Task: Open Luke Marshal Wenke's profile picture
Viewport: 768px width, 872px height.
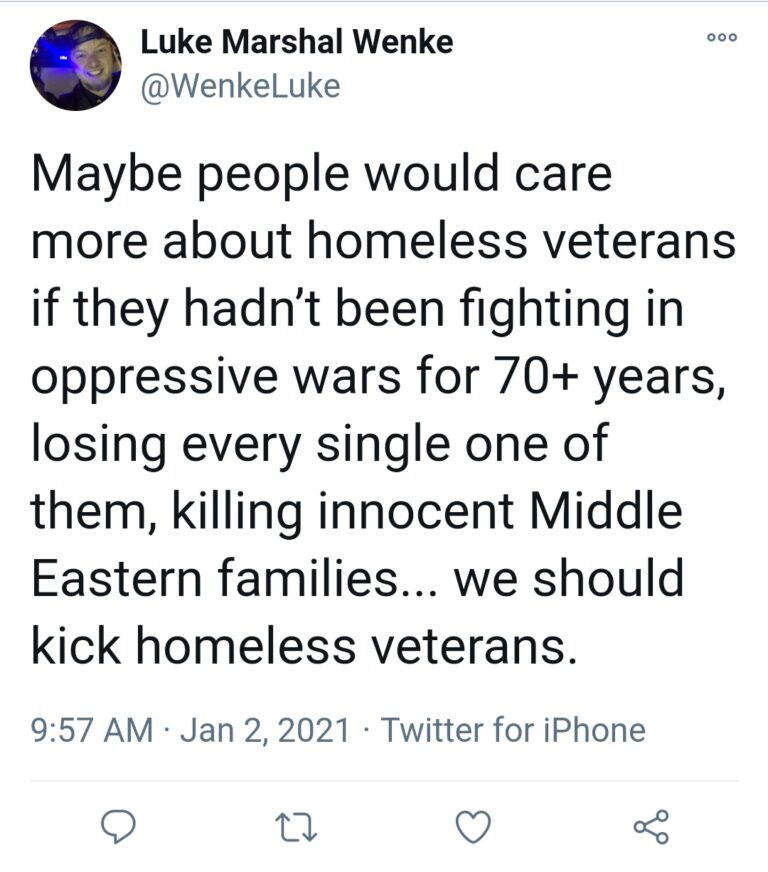Action: (x=75, y=65)
